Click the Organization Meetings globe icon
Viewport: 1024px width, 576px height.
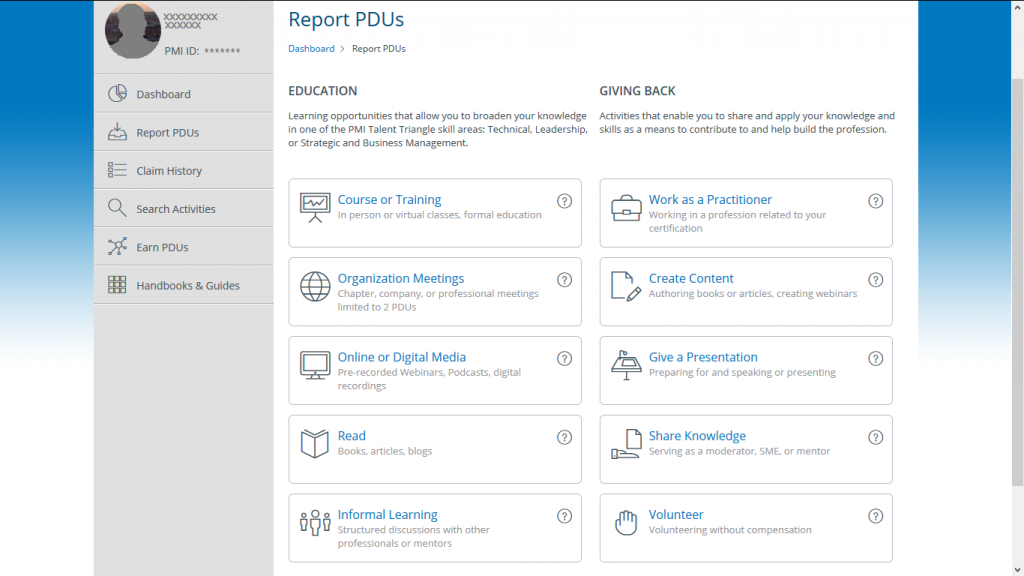coord(315,287)
